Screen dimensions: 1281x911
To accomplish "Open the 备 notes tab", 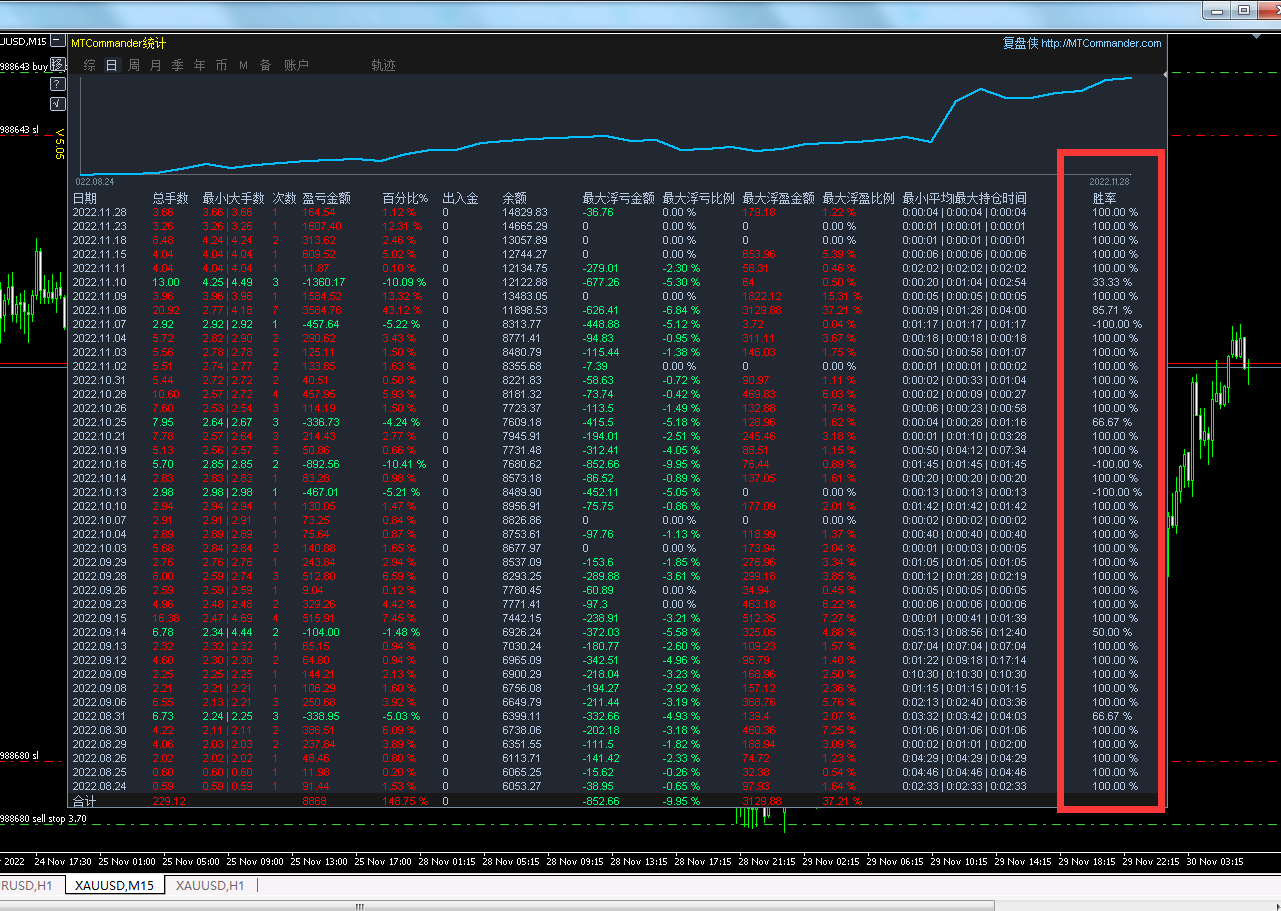I will click(265, 65).
